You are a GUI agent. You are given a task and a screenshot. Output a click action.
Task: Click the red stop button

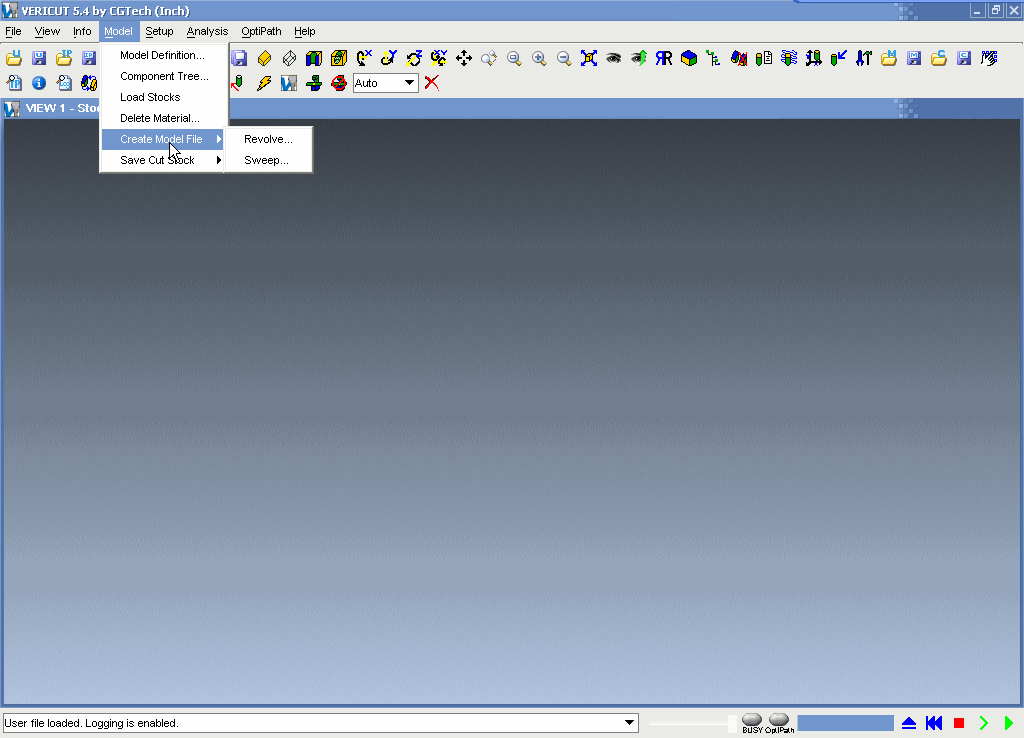(959, 723)
